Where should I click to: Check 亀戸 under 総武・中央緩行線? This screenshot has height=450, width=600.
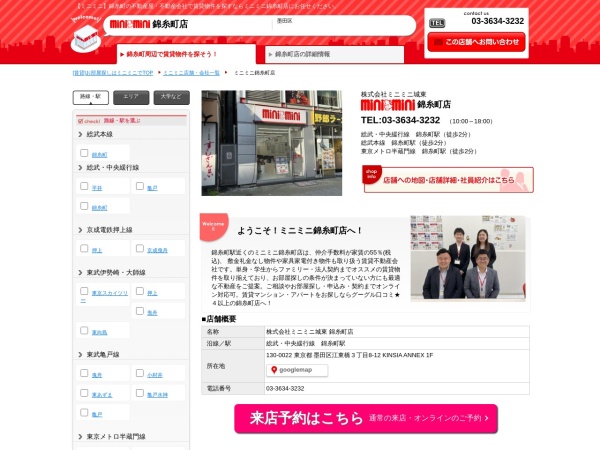tap(140, 186)
